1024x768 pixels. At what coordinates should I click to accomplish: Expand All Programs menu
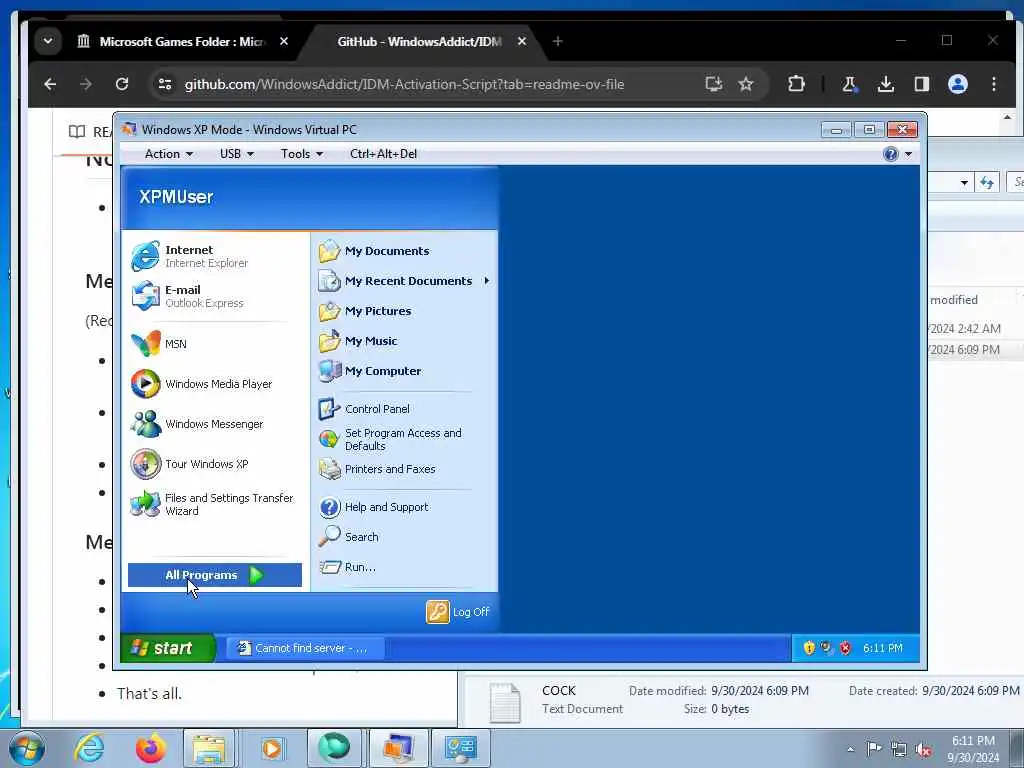tap(215, 575)
